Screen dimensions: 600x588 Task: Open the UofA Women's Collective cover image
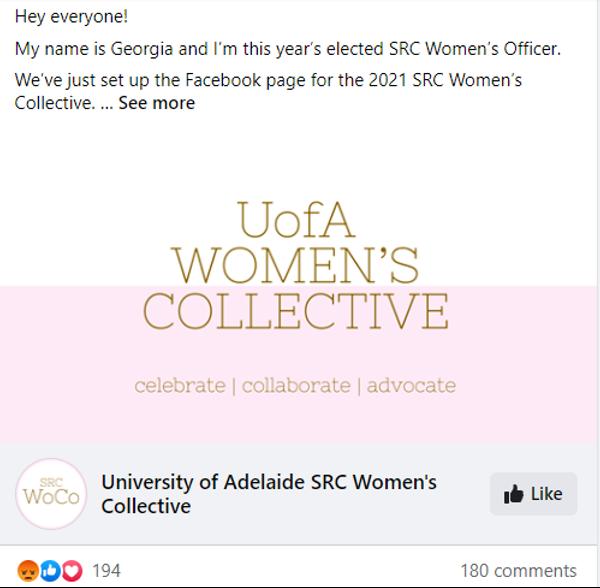(x=298, y=281)
